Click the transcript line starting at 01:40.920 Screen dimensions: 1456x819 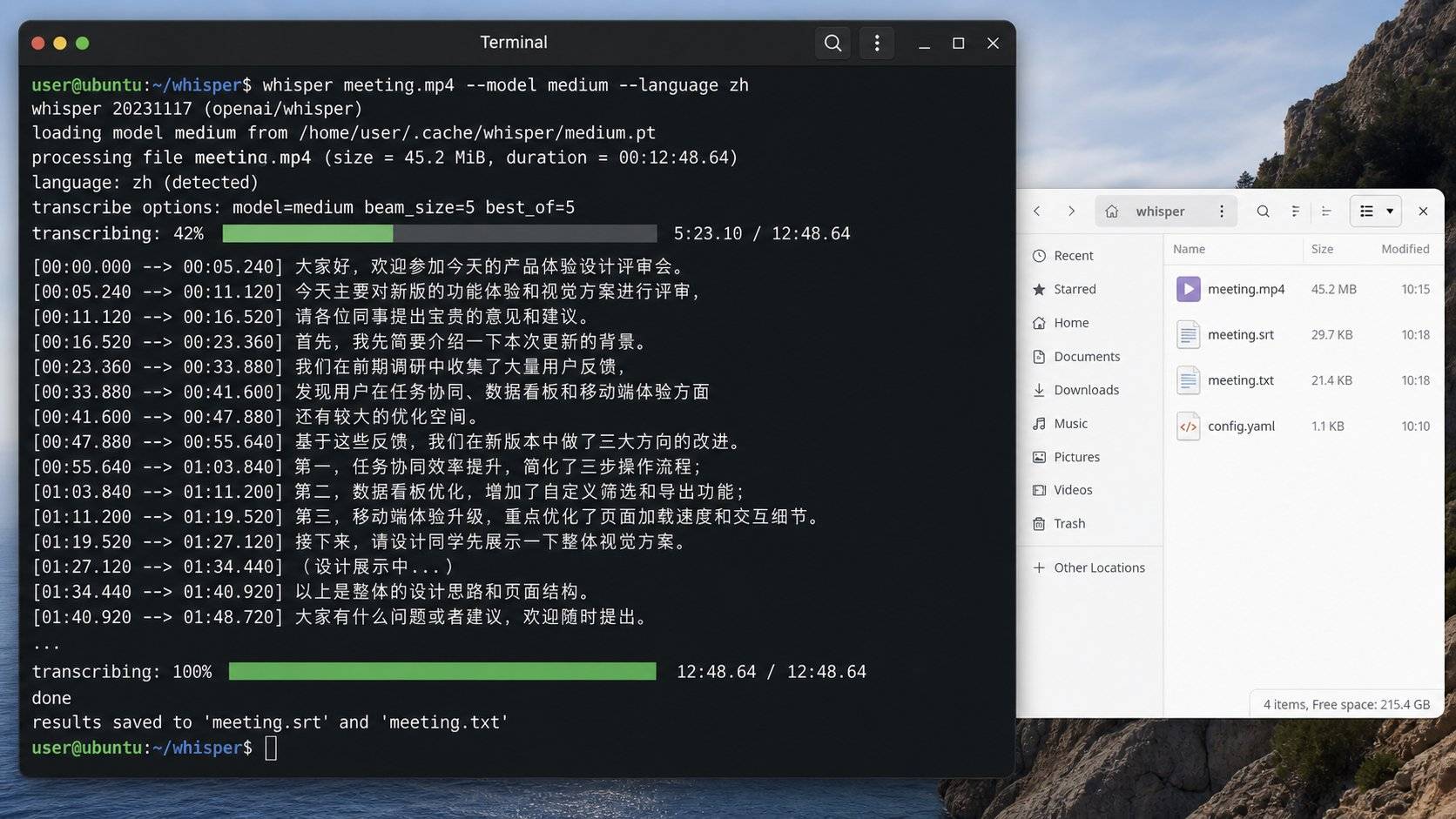tap(342, 617)
